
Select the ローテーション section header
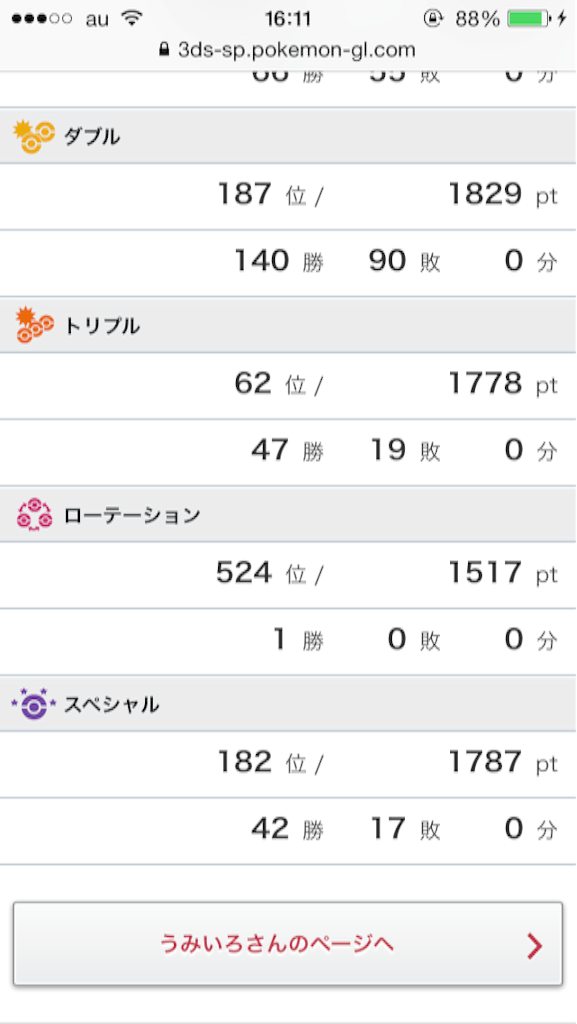click(x=288, y=515)
